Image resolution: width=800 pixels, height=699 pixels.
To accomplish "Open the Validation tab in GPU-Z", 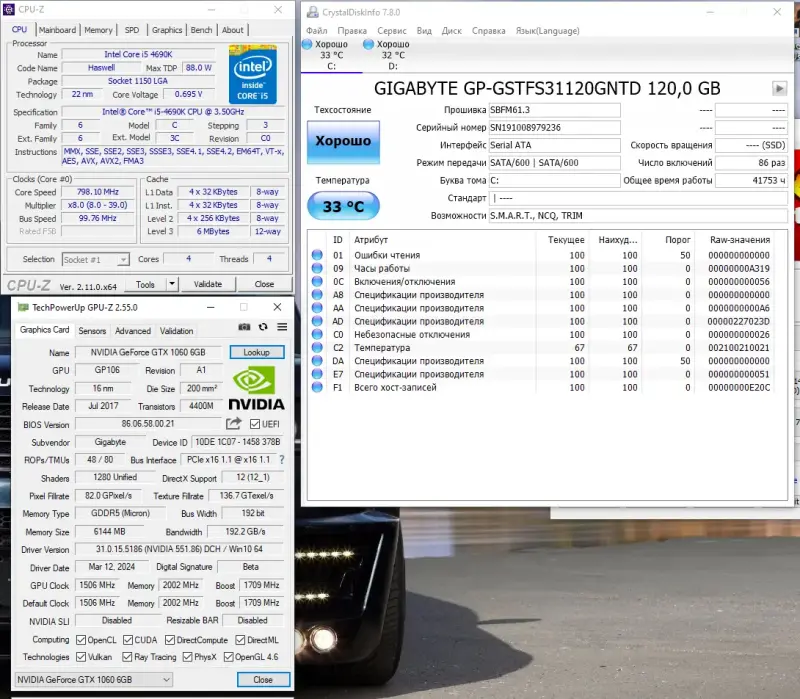I will 177,331.
